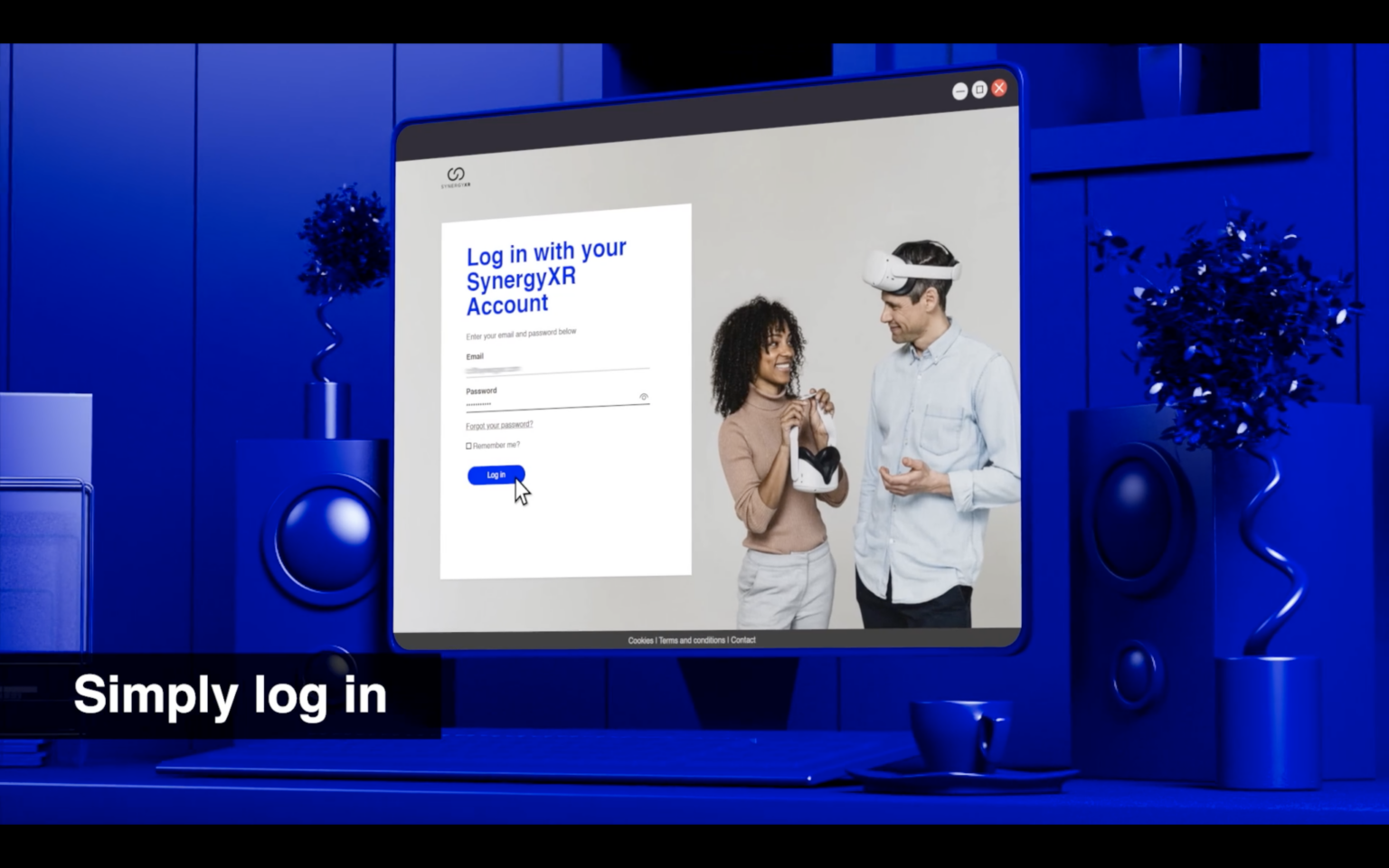The height and width of the screenshot is (868, 1389).
Task: Close the window with the red X
Action: [999, 88]
